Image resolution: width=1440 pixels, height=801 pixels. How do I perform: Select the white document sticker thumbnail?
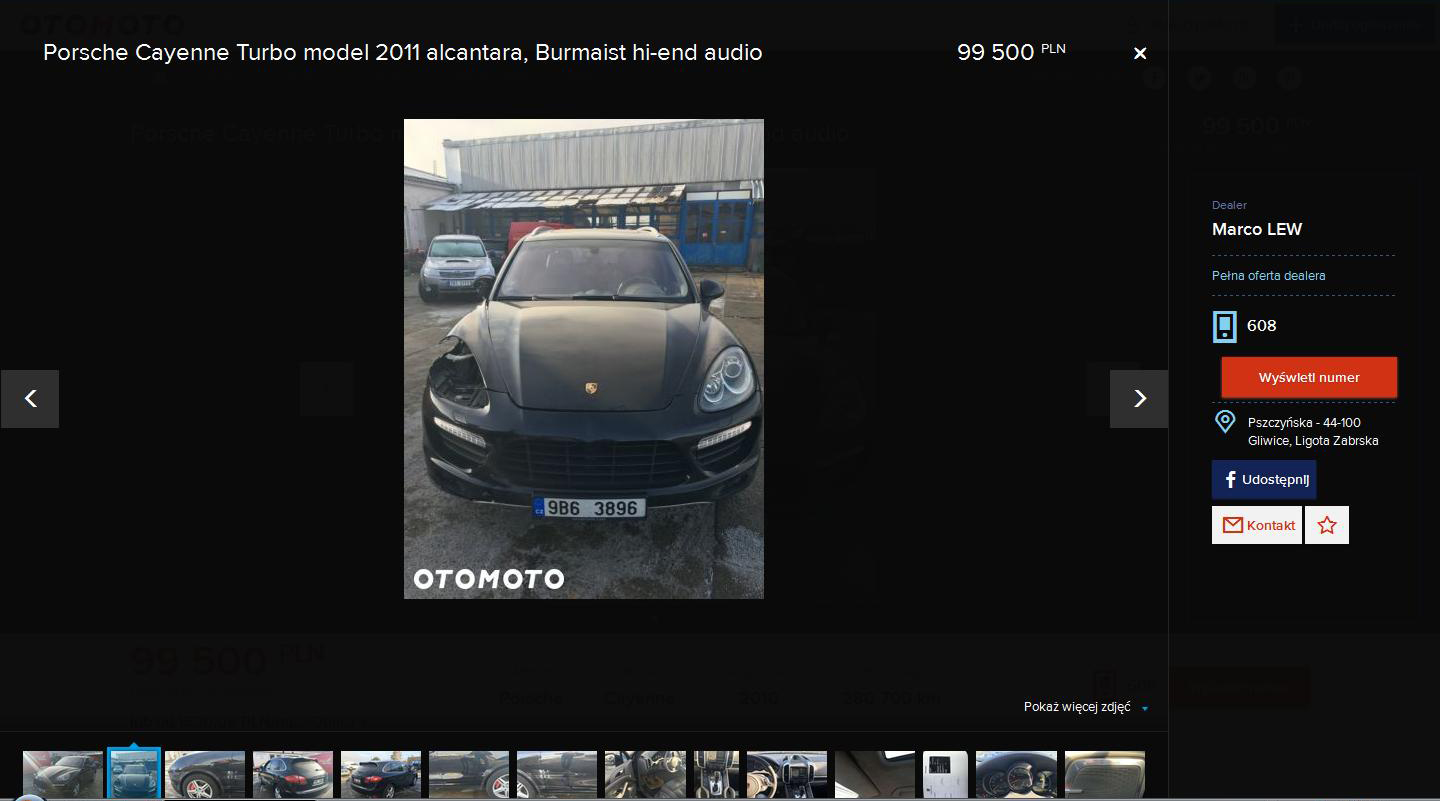(945, 775)
